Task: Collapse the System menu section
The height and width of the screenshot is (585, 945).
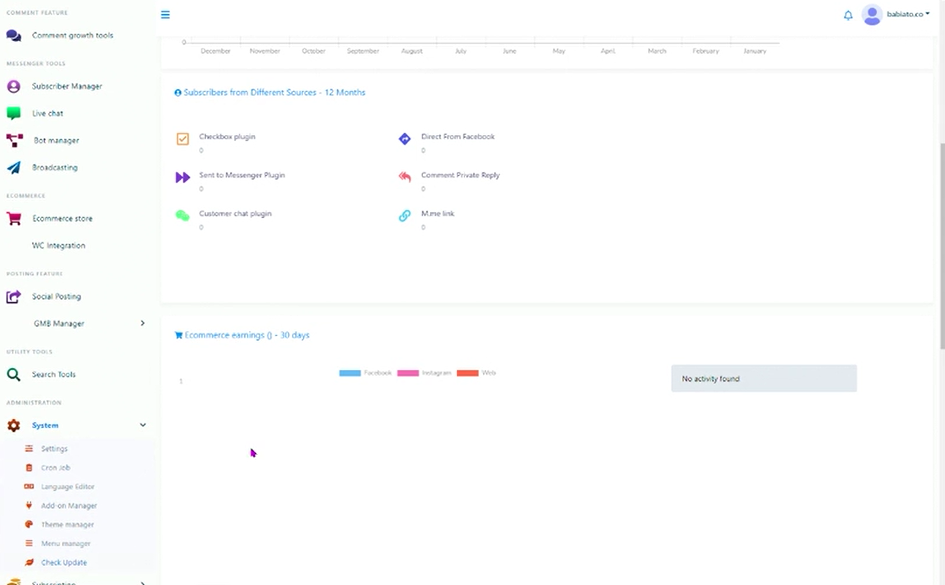Action: [x=142, y=426]
